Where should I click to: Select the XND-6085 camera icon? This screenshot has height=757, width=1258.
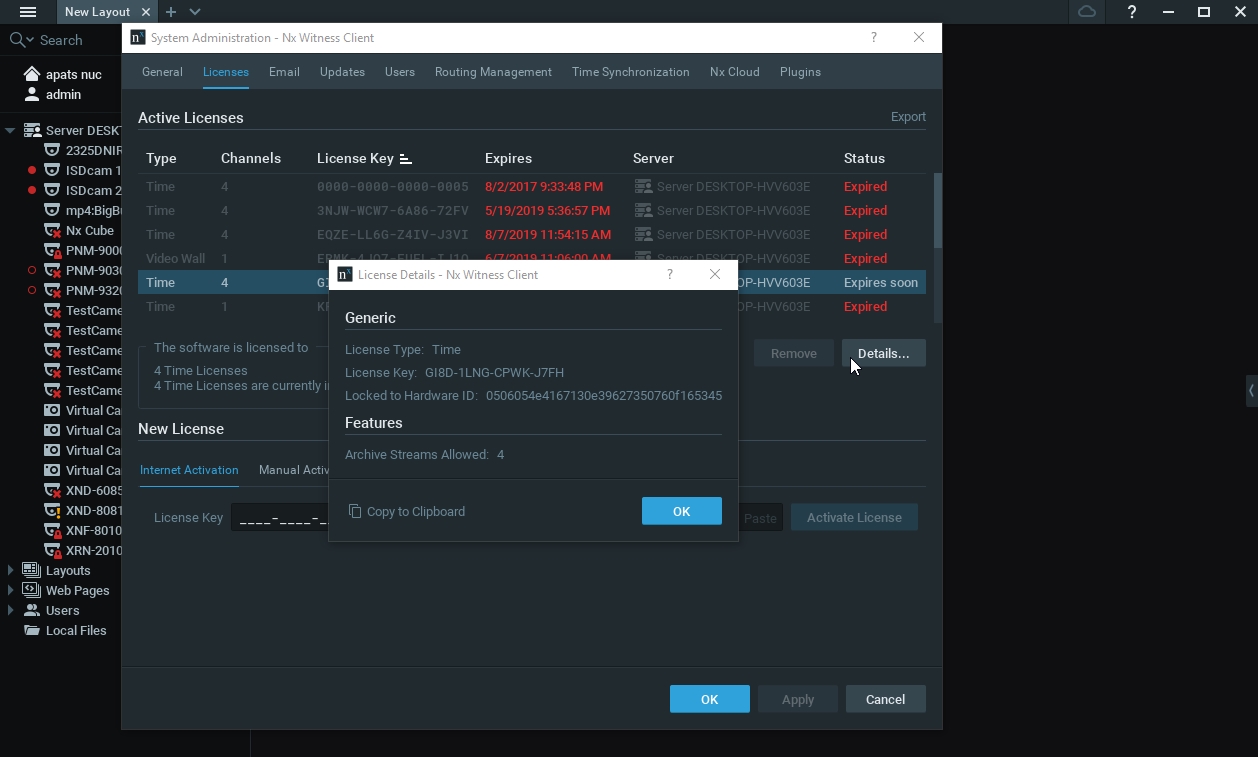point(52,490)
